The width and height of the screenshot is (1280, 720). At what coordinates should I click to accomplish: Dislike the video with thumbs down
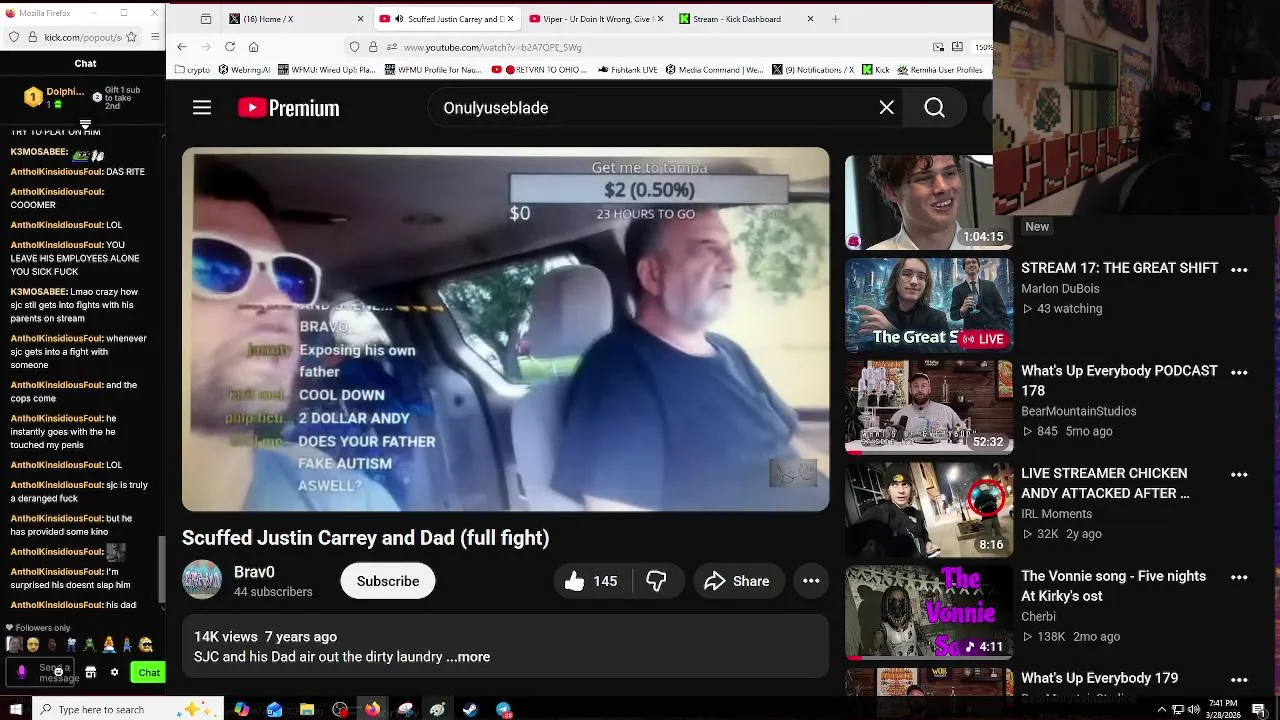[657, 581]
